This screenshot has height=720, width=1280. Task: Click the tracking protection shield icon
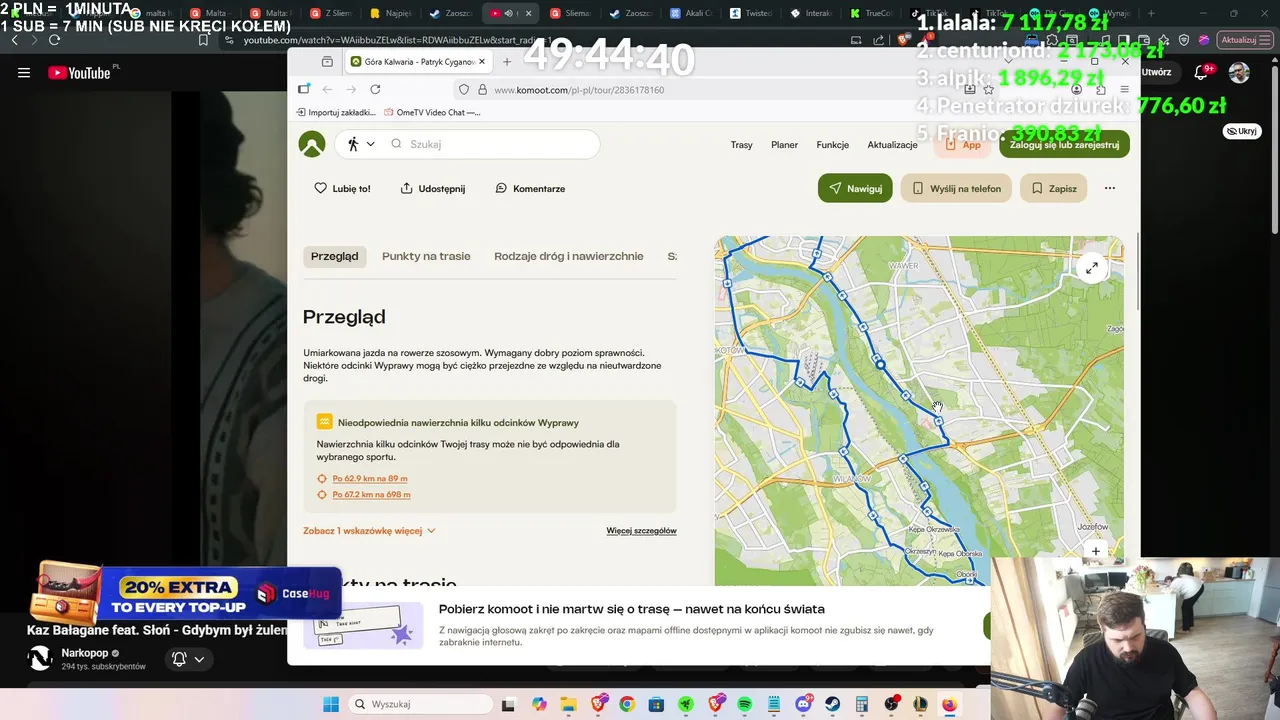(463, 90)
